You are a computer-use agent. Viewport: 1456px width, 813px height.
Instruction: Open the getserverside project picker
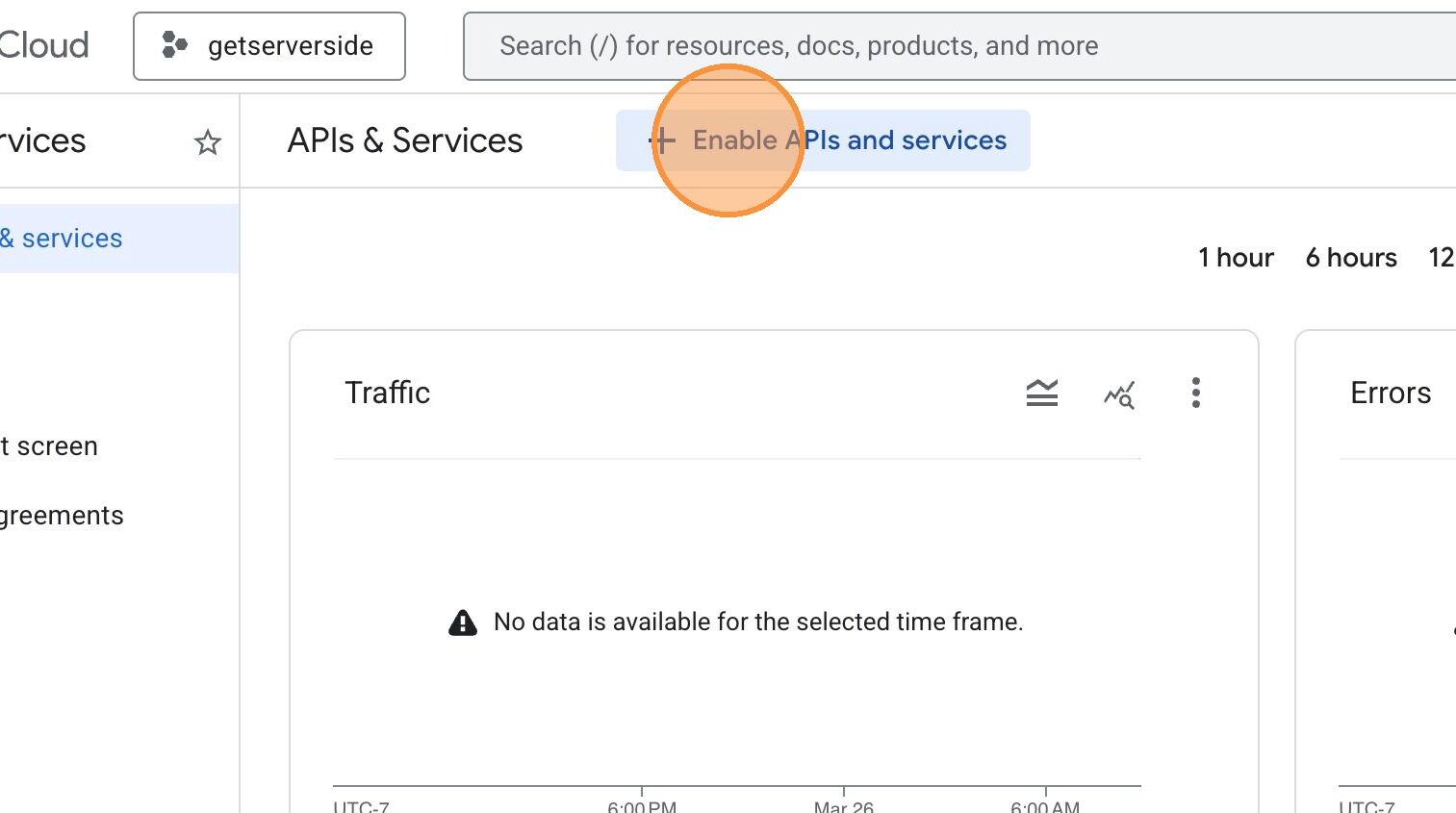(269, 44)
